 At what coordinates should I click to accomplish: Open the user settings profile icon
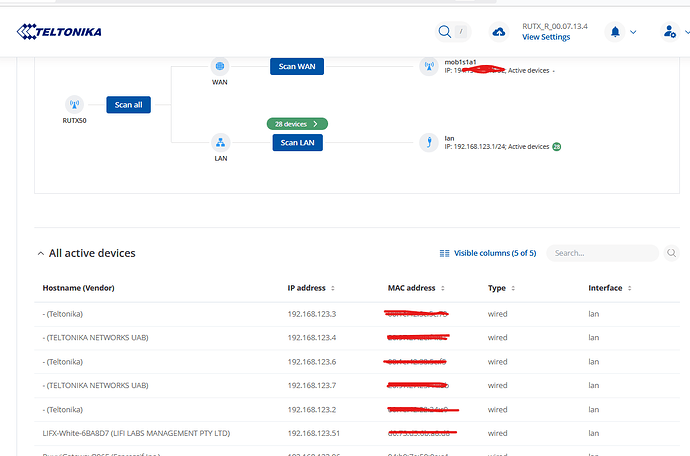tap(670, 32)
